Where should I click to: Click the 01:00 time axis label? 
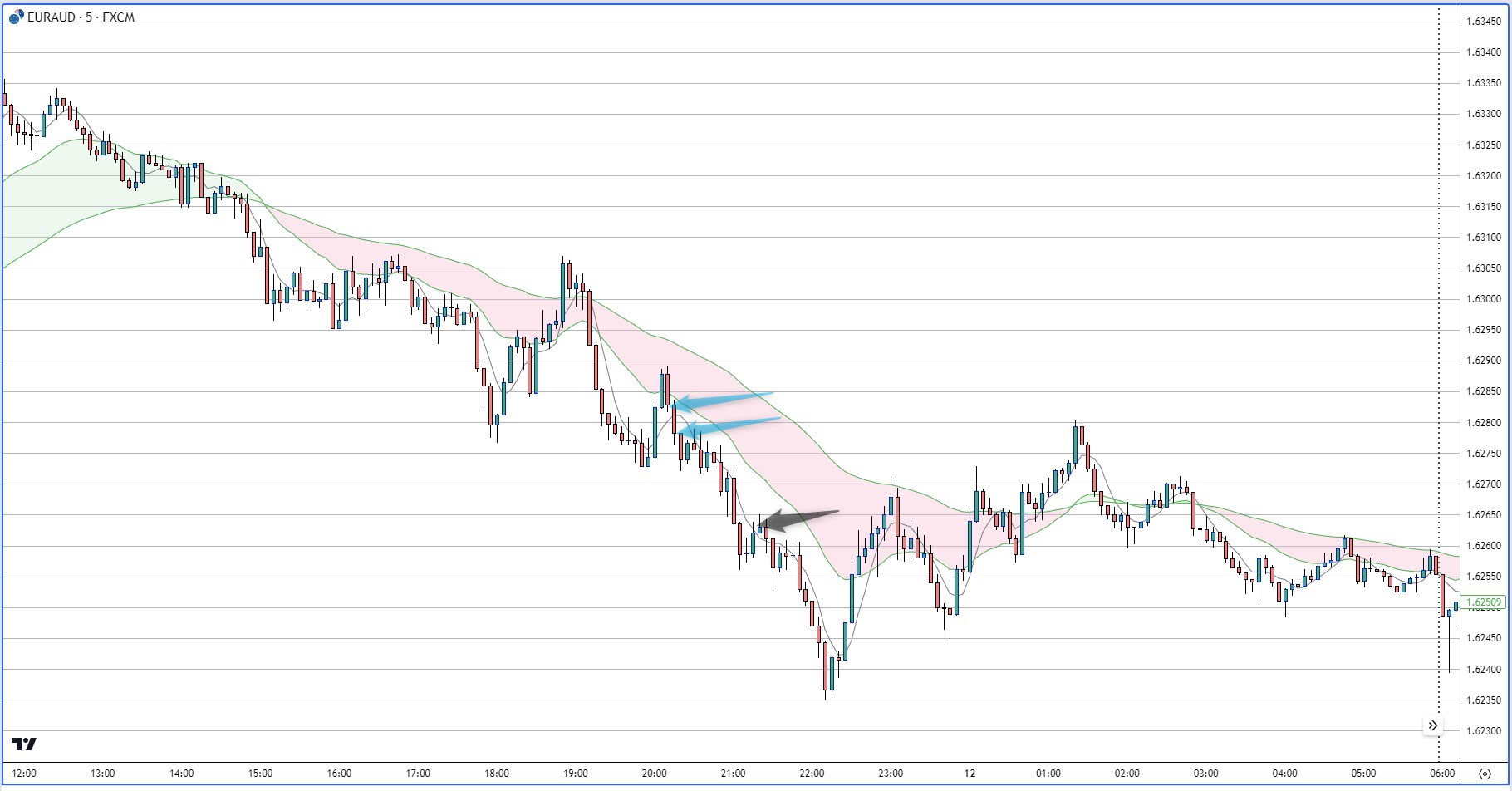pyautogui.click(x=1048, y=774)
